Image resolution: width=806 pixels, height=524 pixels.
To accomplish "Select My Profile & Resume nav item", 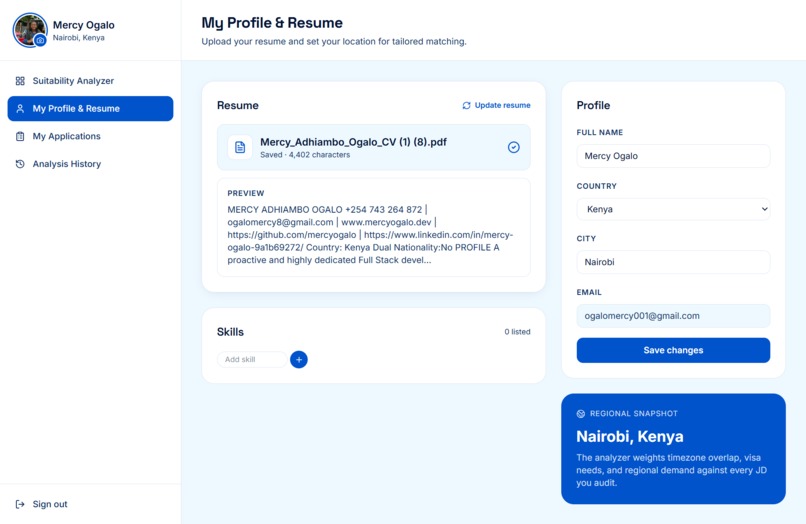I will click(90, 109).
